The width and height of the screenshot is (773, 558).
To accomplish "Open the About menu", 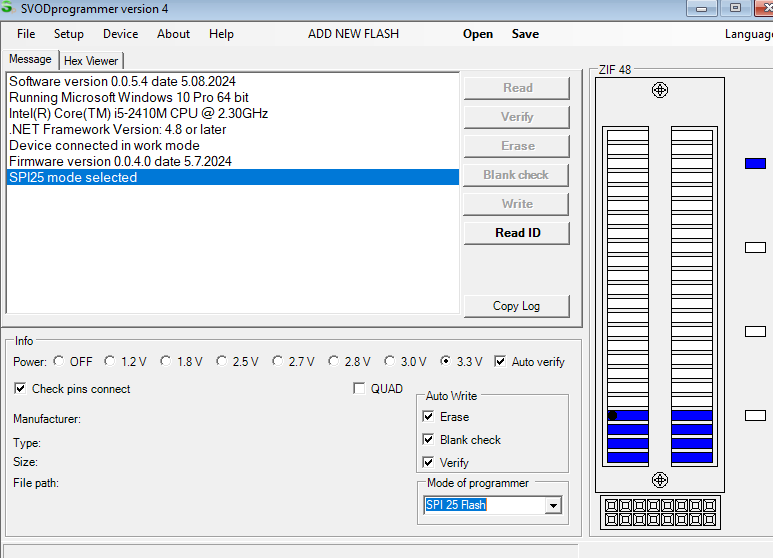I will pos(173,34).
